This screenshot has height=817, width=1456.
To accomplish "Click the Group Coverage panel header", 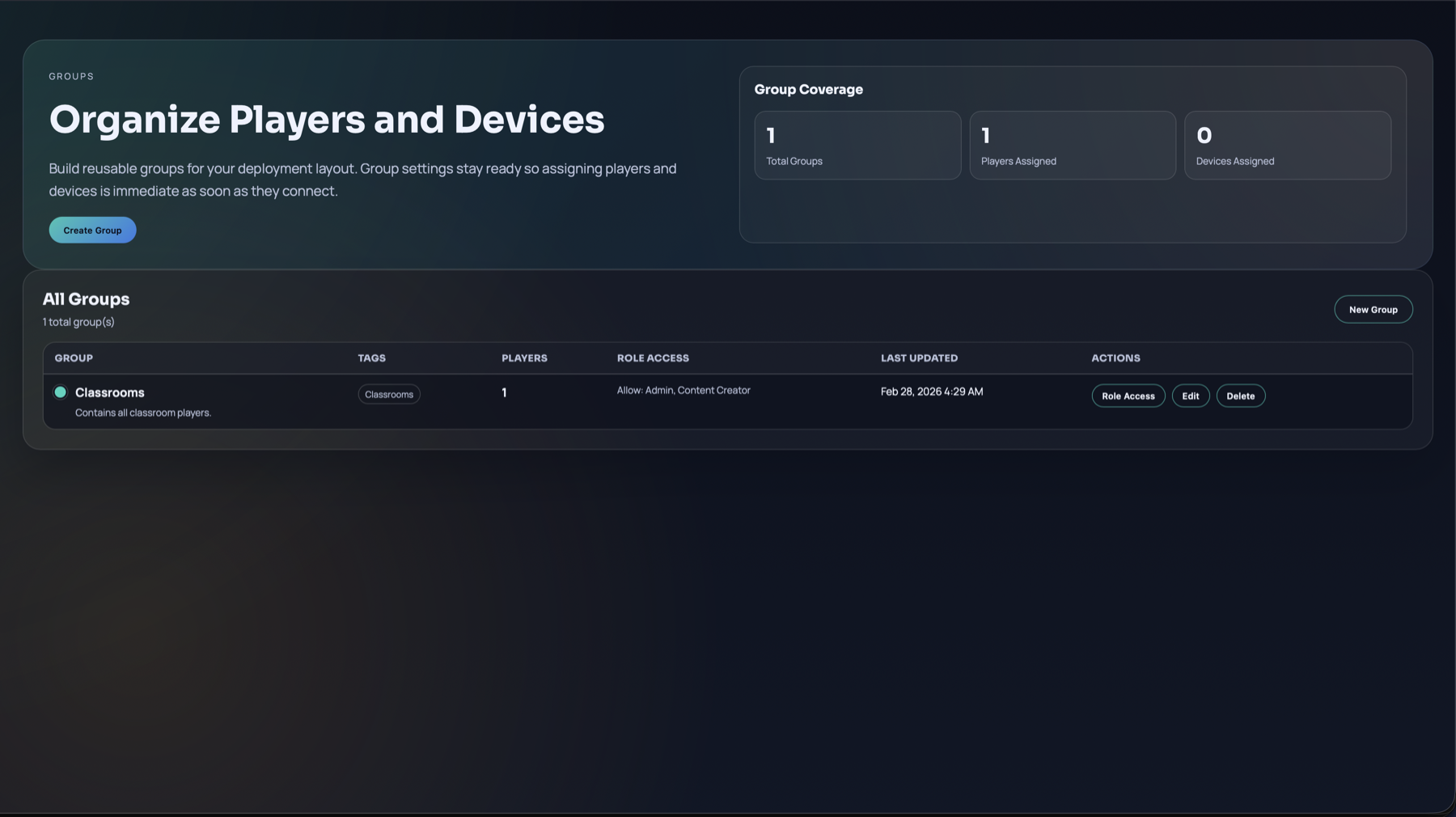I will point(809,89).
